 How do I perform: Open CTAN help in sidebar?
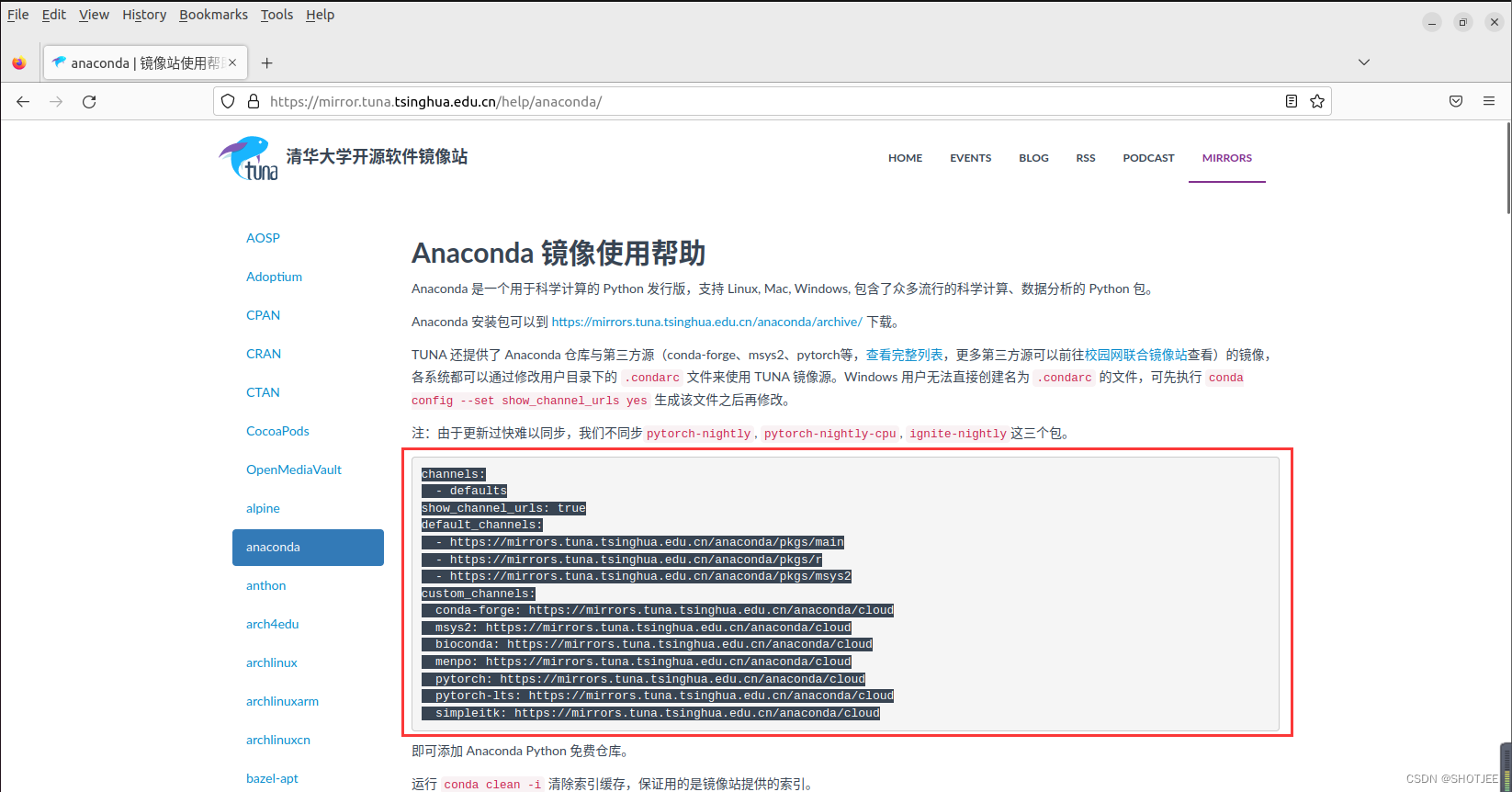tap(263, 392)
